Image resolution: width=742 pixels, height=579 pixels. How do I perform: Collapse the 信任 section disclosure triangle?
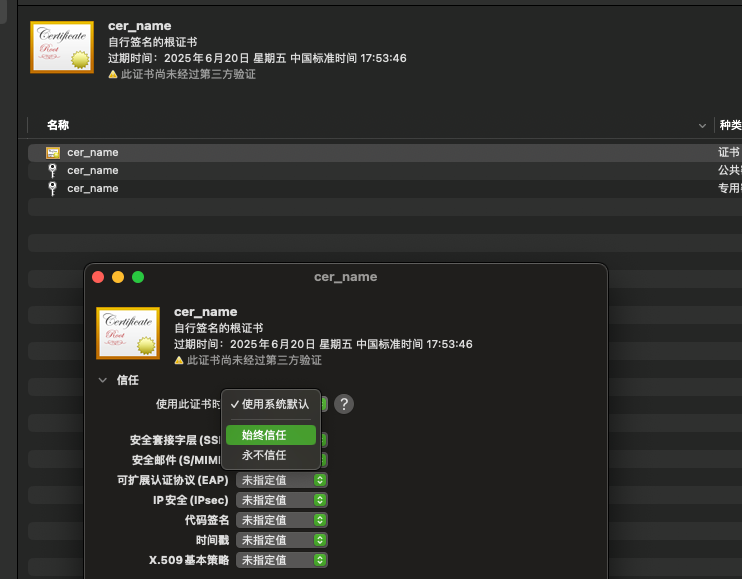[x=103, y=380]
